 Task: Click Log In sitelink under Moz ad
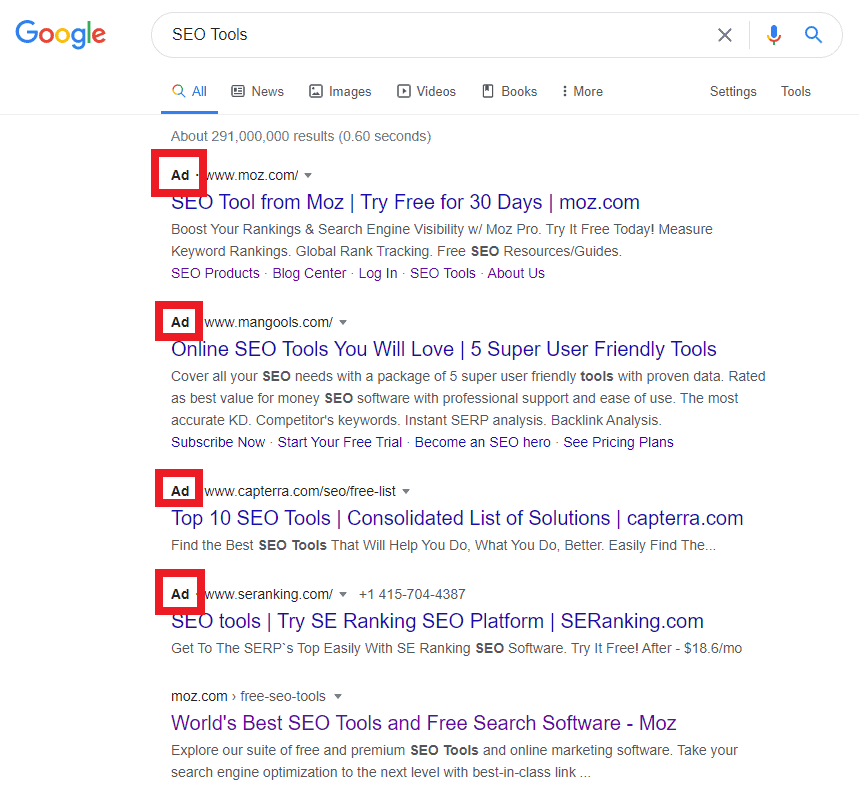tap(378, 273)
